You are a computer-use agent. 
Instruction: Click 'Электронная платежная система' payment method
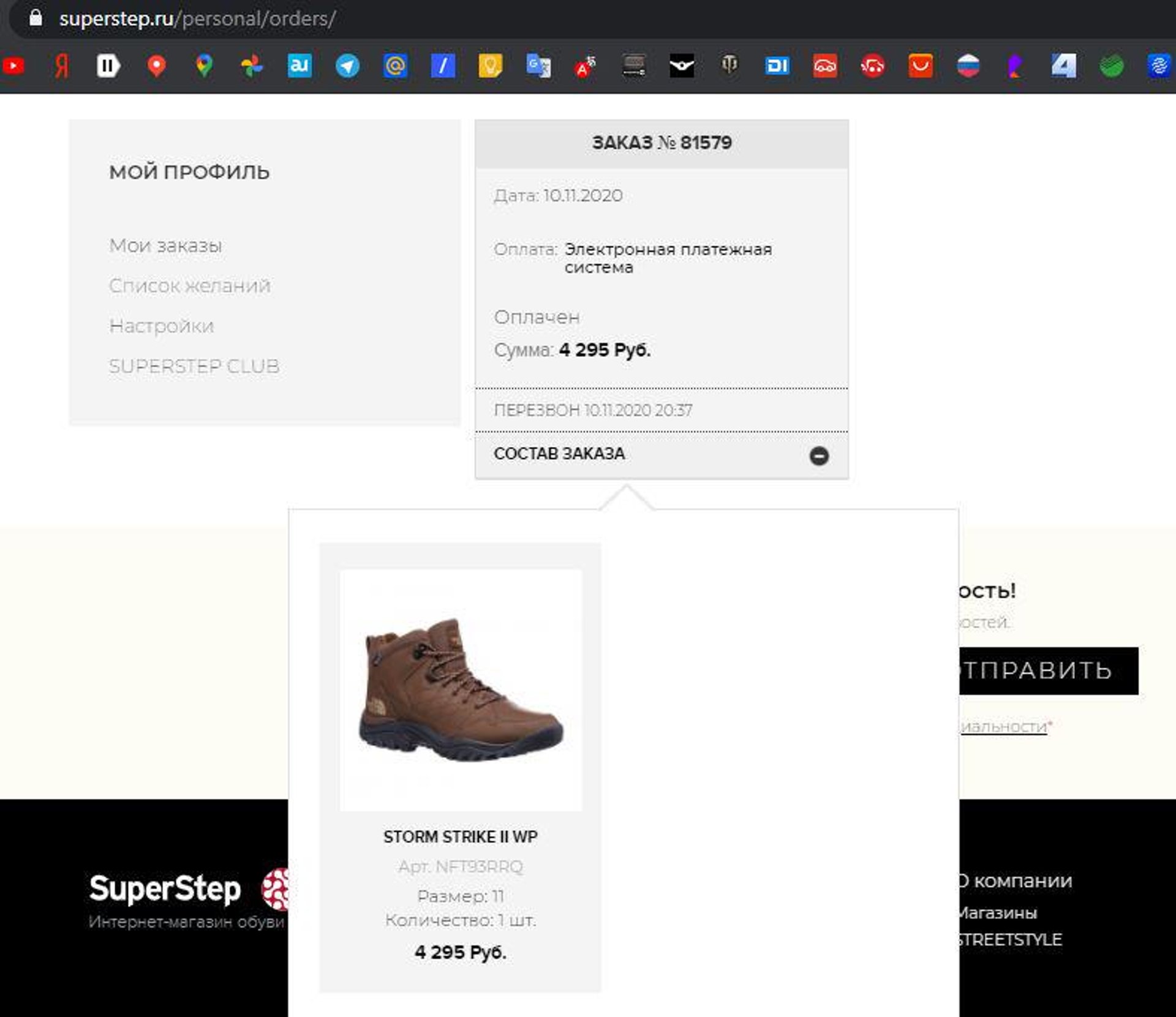point(668,258)
